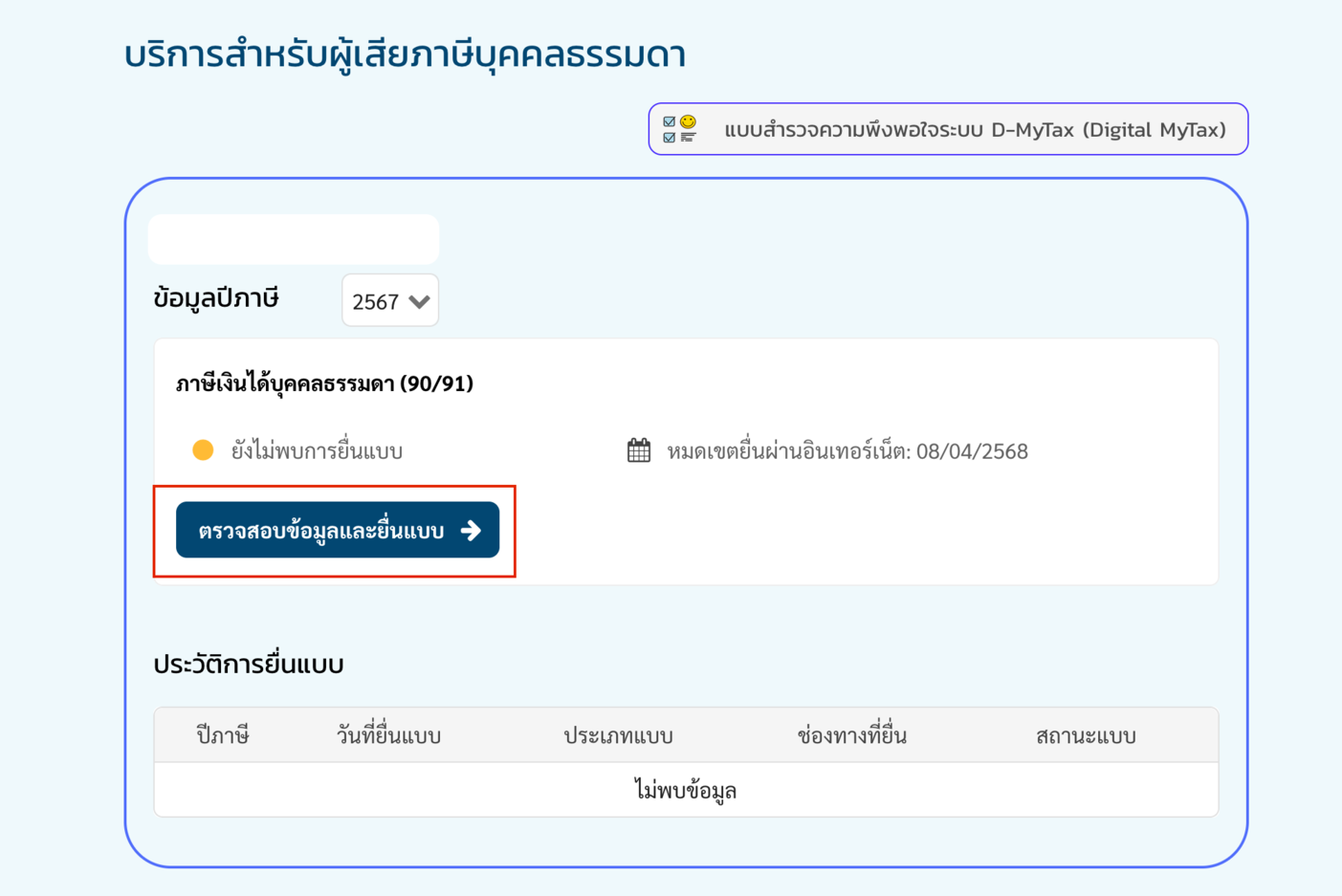Click the ยังไม่พบการยื่นแบบ status text
This screenshot has width=1342, height=896.
coord(317,450)
